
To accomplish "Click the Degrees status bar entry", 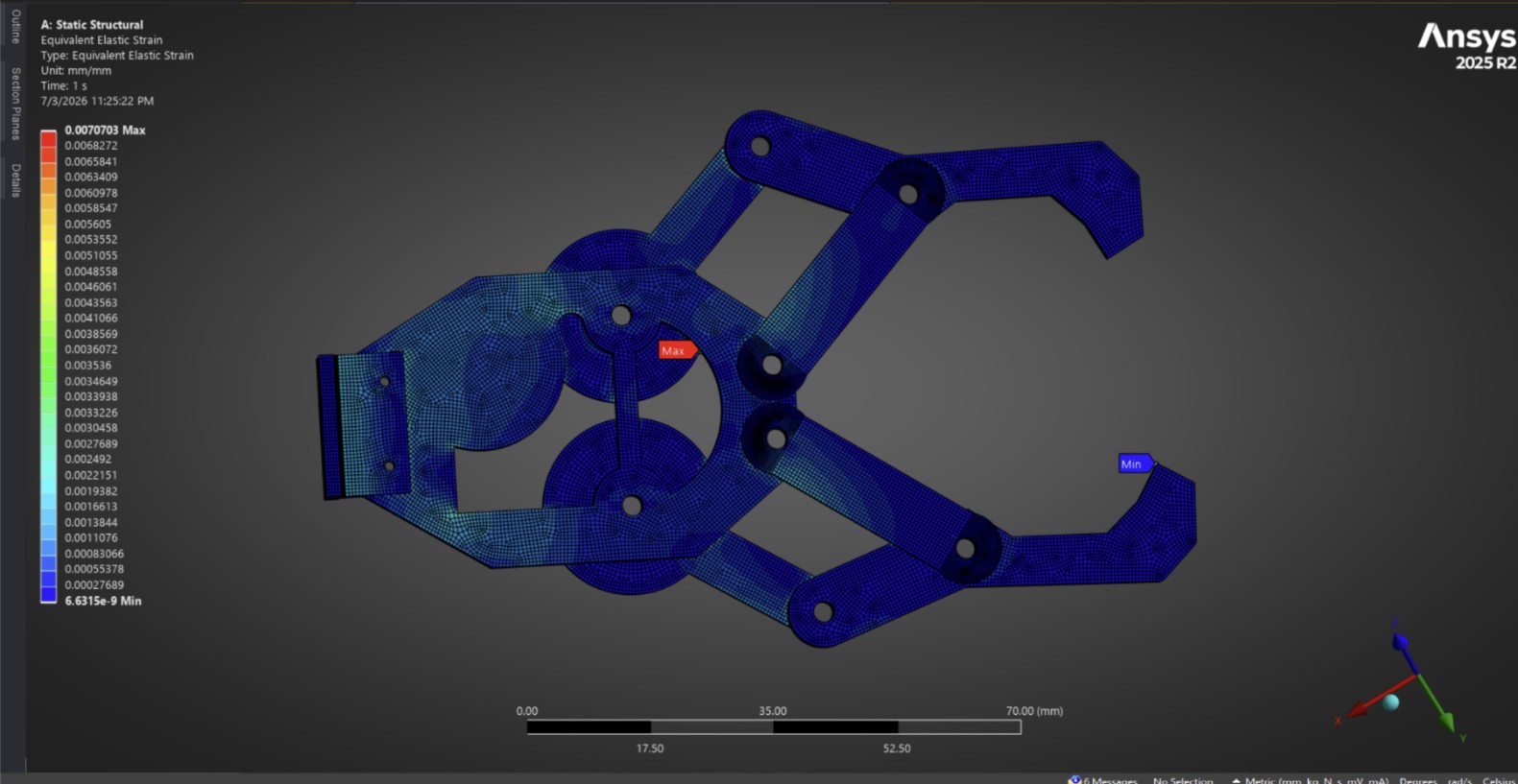I will (1418, 779).
